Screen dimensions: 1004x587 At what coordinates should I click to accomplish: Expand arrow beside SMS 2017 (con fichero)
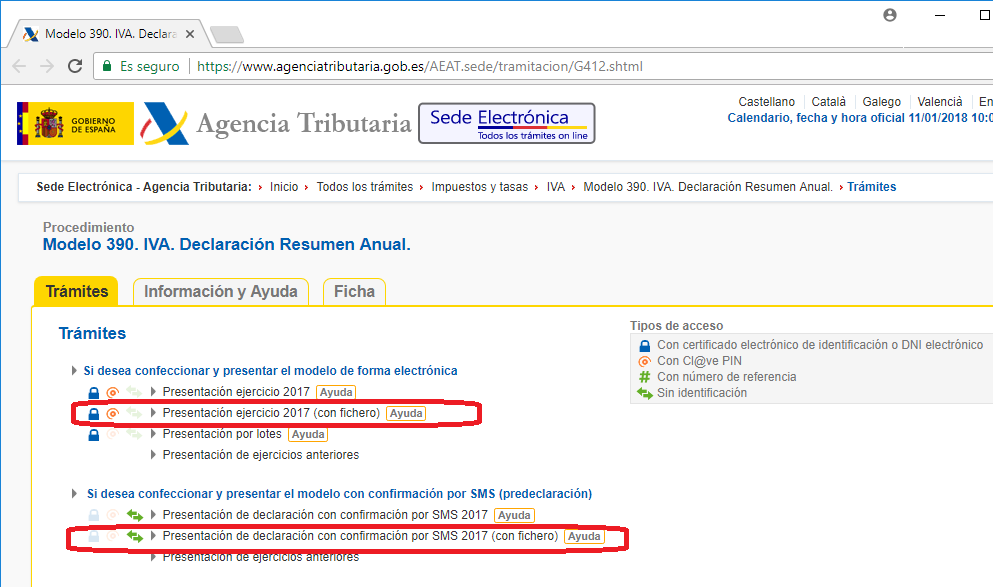[x=153, y=536]
